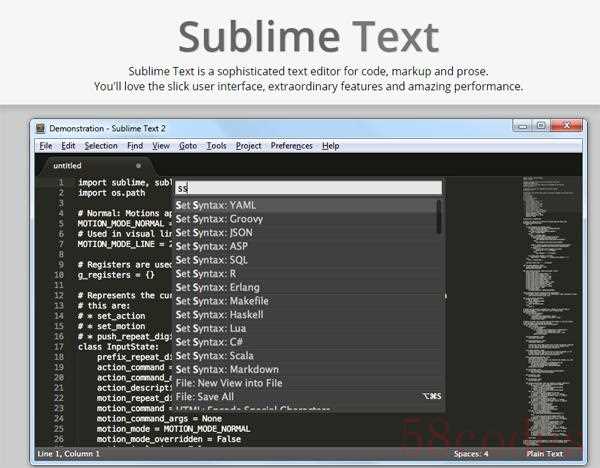Open the Preferences menu
This screenshot has width=600, height=468.
pos(291,146)
